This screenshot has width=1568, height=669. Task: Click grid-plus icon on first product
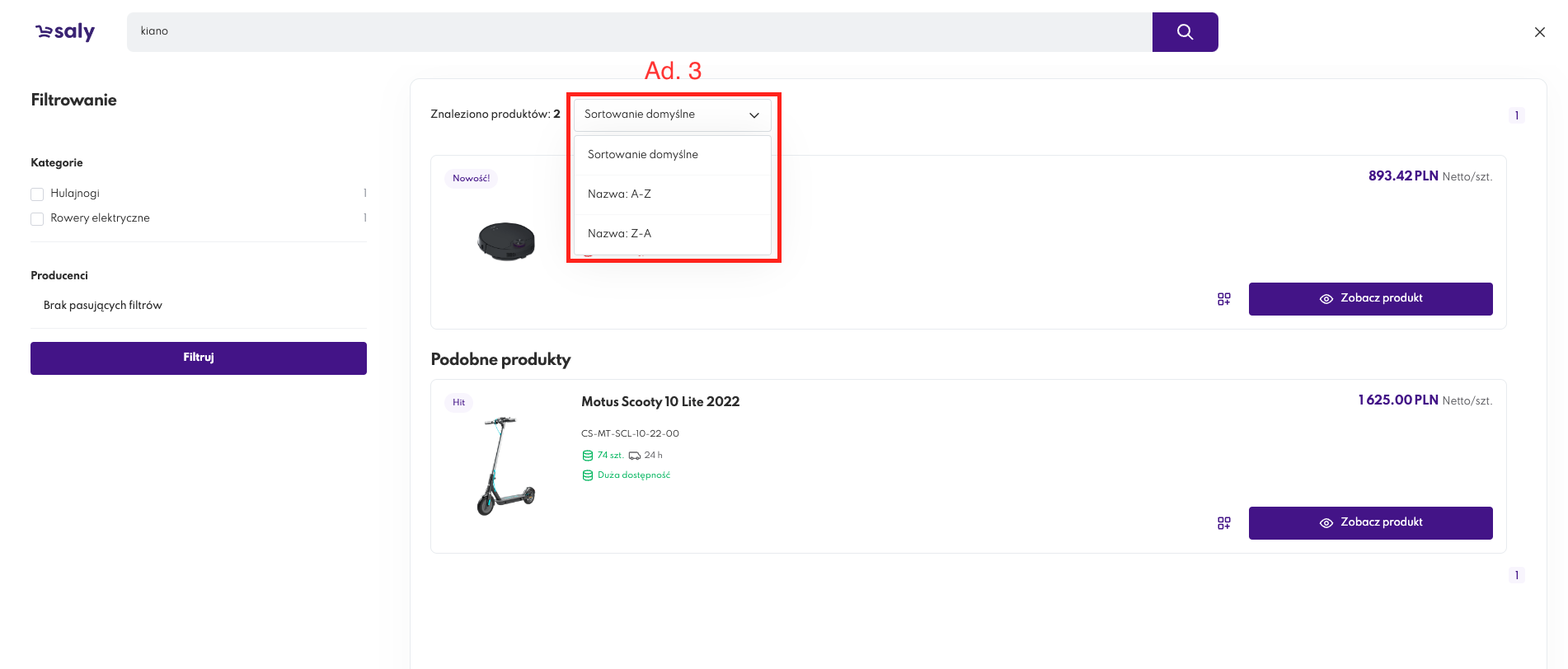point(1224,299)
